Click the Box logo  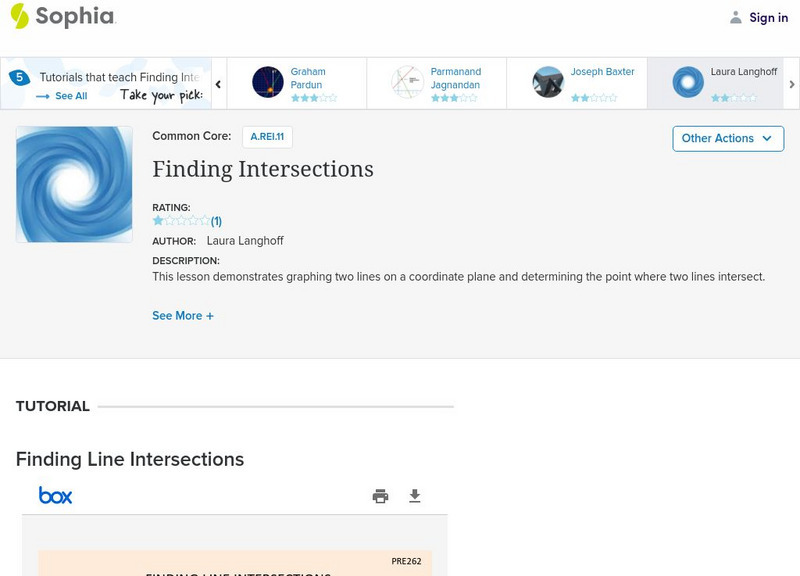55,495
